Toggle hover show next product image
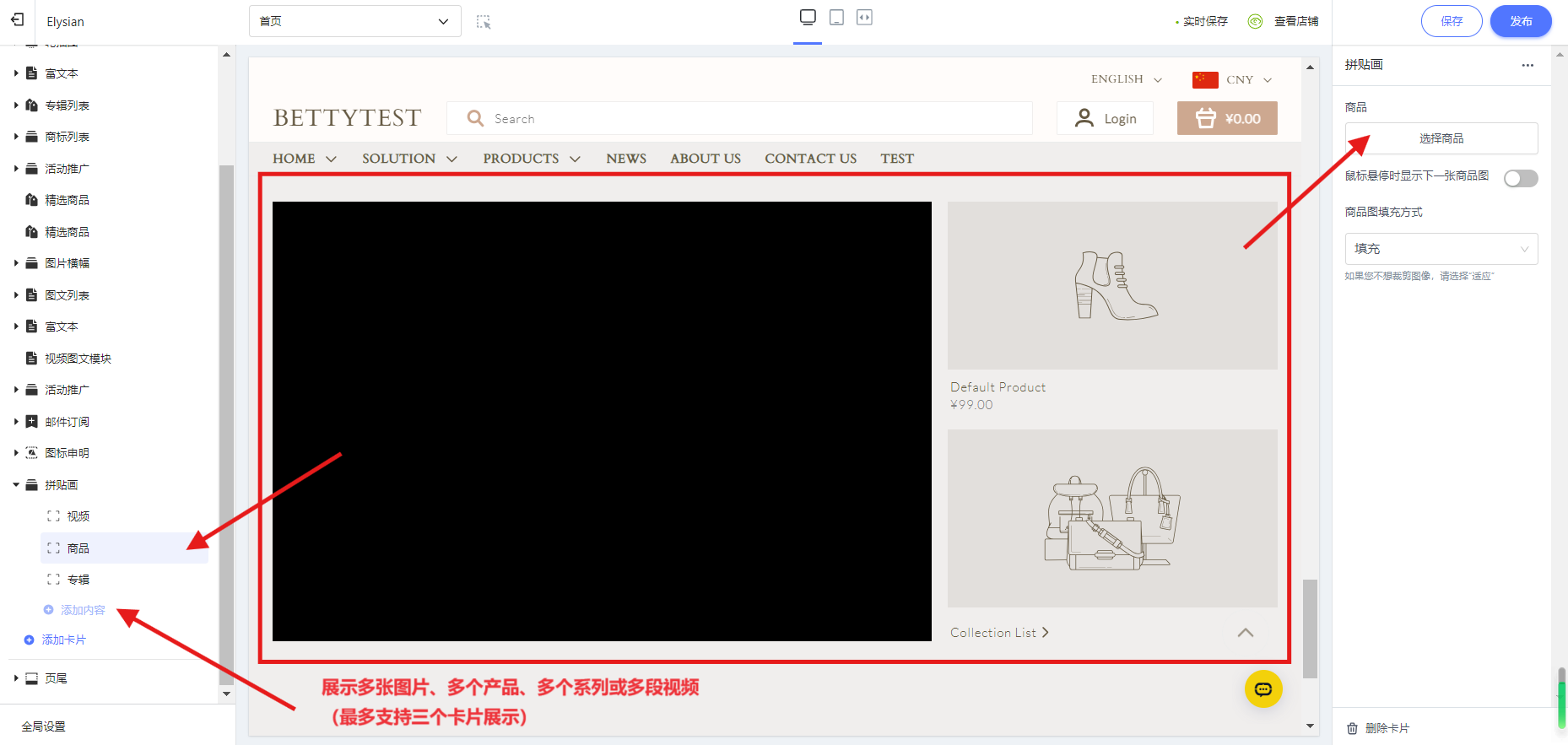1568x745 pixels. coord(1521,178)
